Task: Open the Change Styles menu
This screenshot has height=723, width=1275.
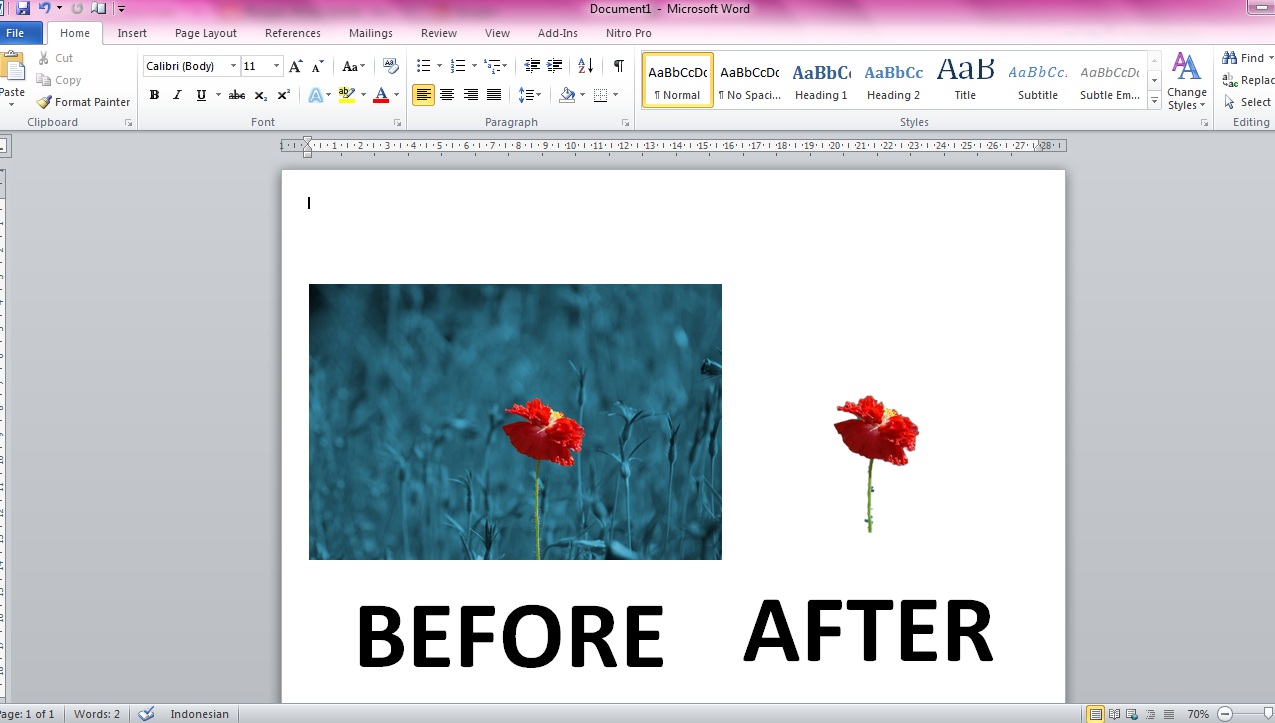Action: tap(1187, 81)
